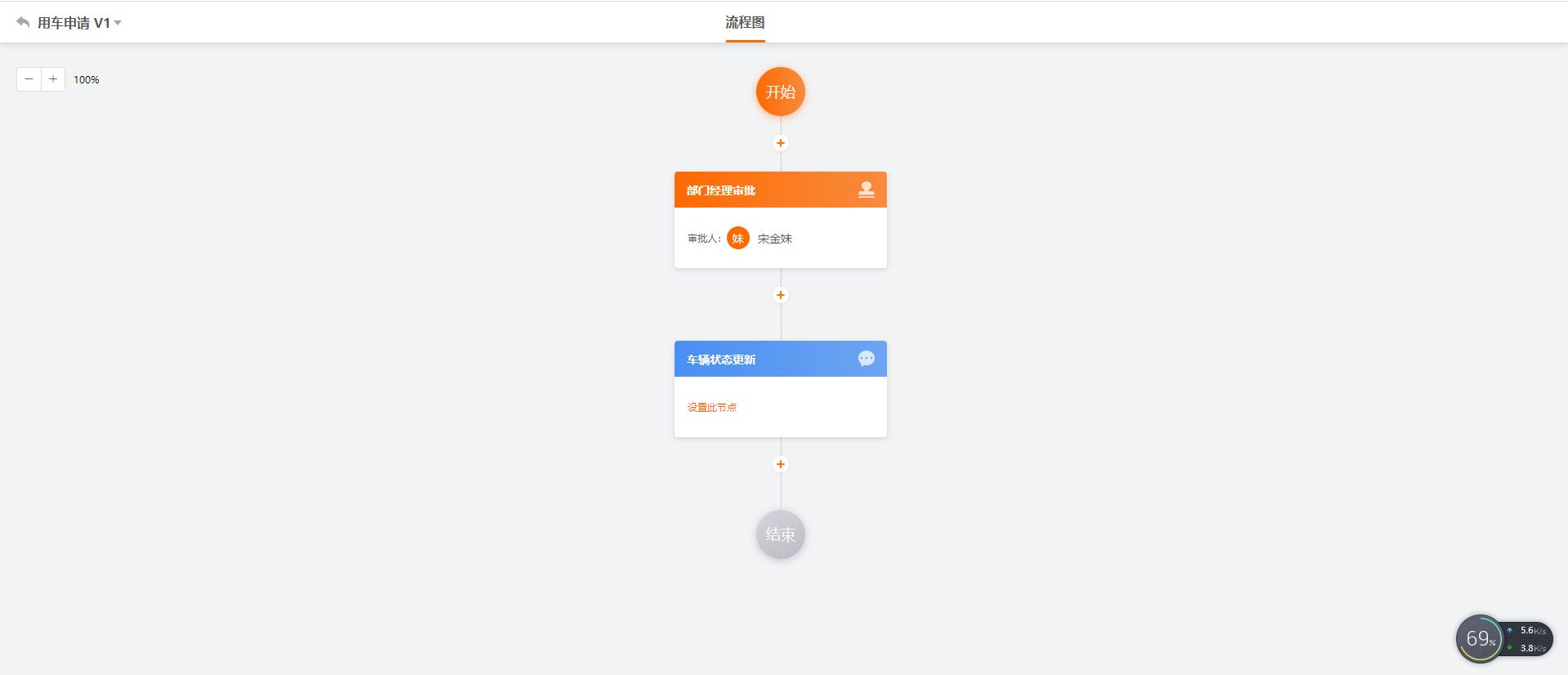Add a node before 结束
Screen dimensions: 1568x675
781,464
